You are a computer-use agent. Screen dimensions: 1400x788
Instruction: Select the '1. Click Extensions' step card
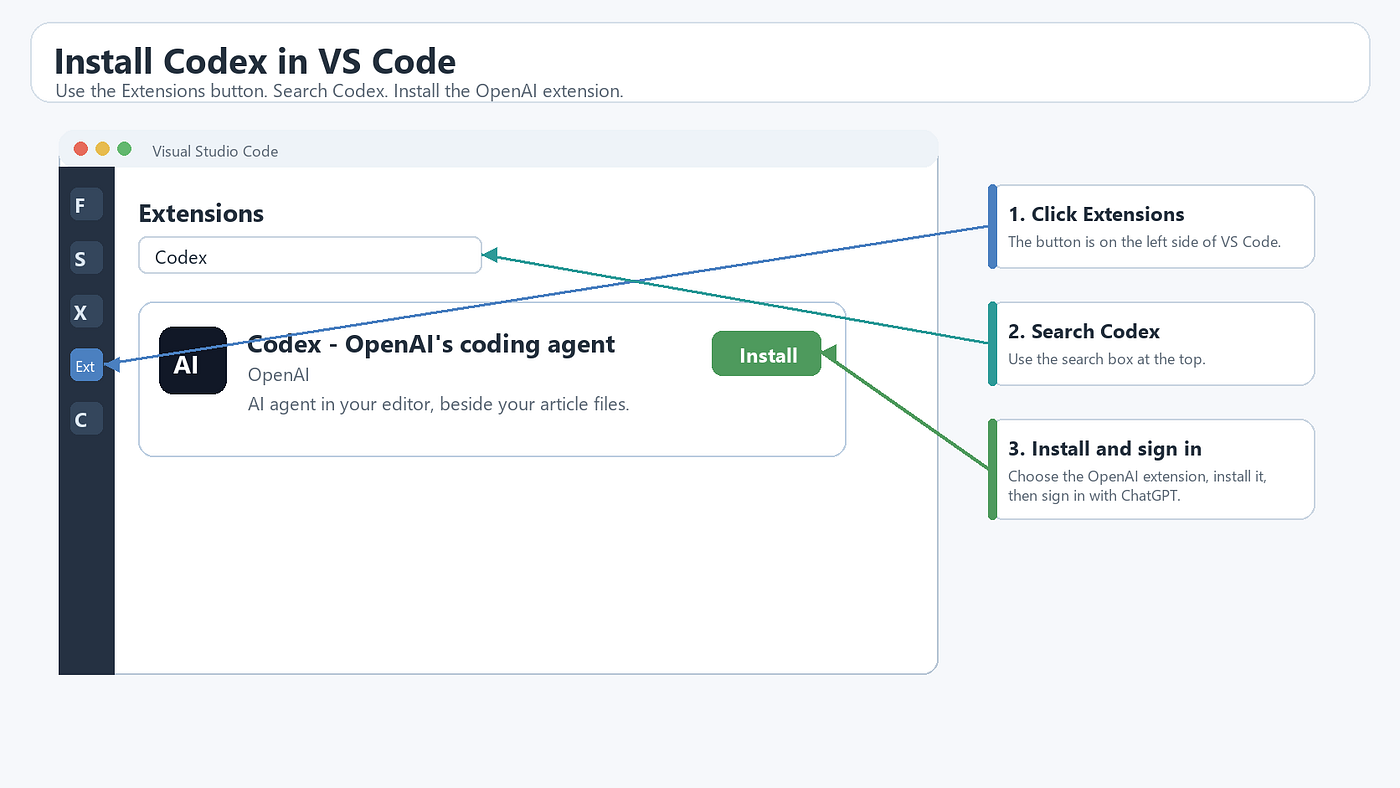(x=1151, y=227)
